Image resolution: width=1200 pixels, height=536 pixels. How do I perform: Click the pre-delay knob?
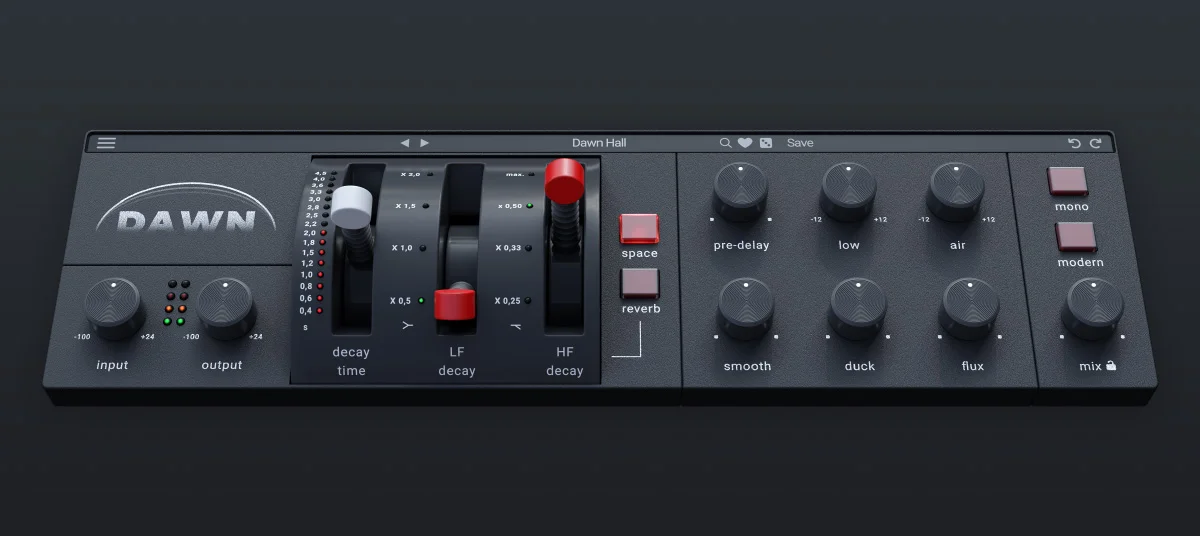741,191
